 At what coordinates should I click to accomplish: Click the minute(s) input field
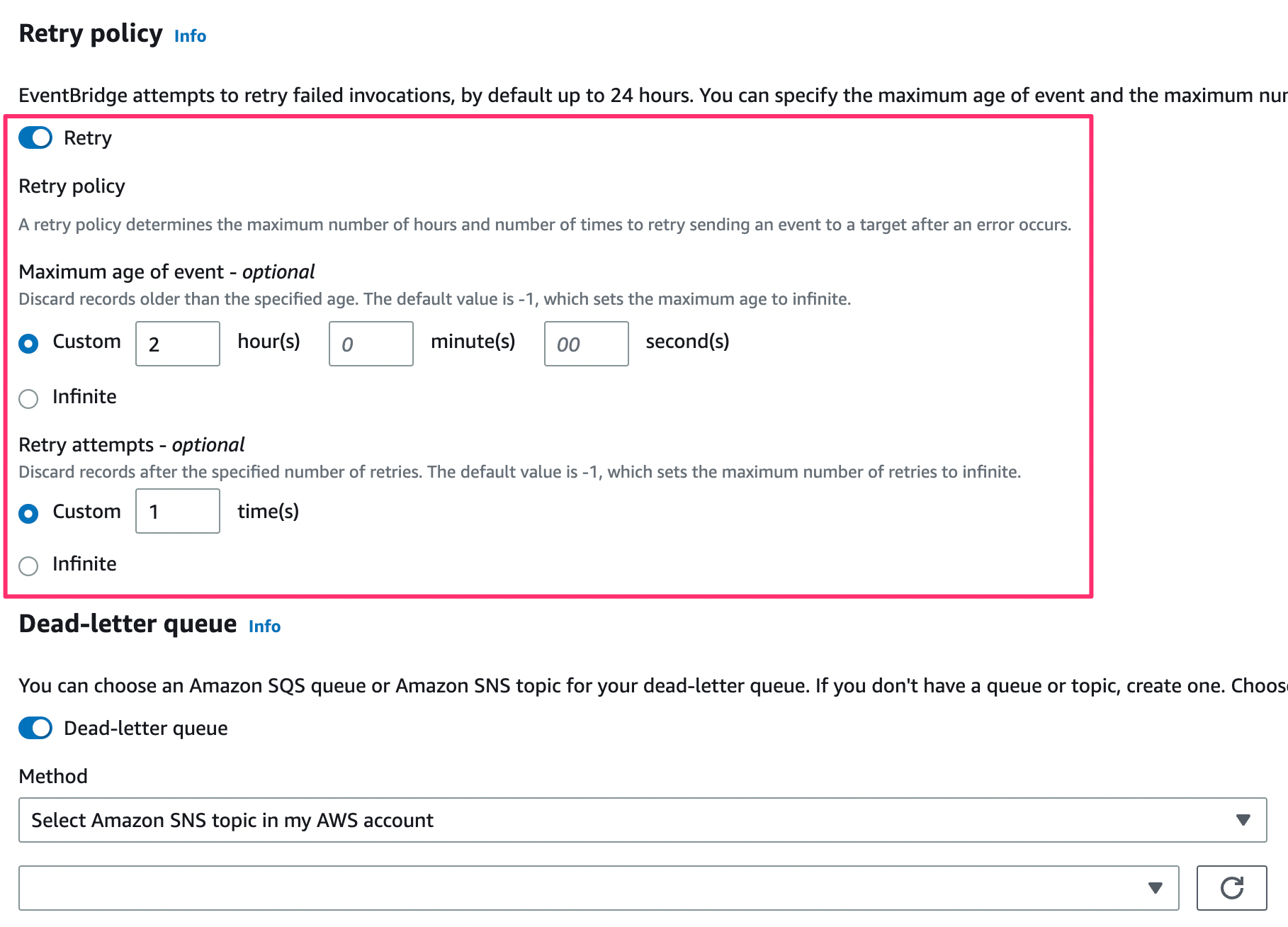pyautogui.click(x=371, y=343)
